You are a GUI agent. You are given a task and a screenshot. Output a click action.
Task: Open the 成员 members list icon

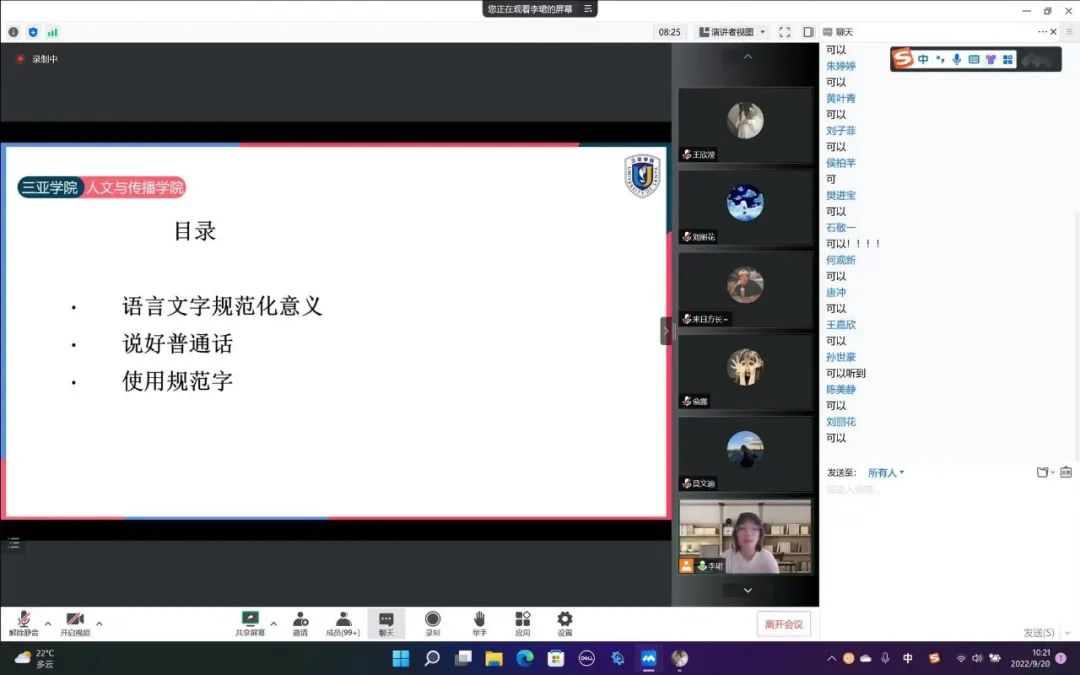pos(343,620)
